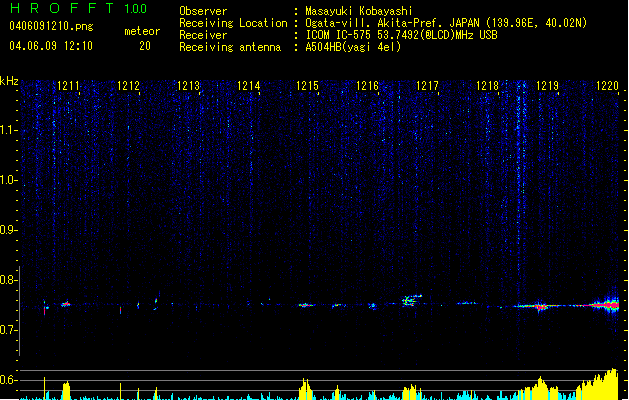Click the 1212 time marker

[x=128, y=86]
